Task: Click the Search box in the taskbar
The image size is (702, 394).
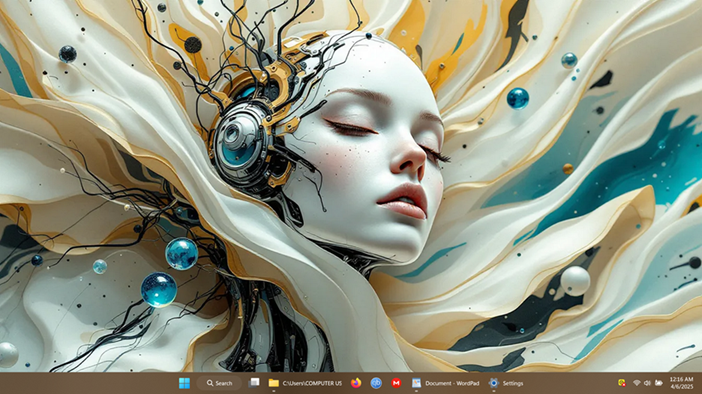Action: pyautogui.click(x=219, y=383)
